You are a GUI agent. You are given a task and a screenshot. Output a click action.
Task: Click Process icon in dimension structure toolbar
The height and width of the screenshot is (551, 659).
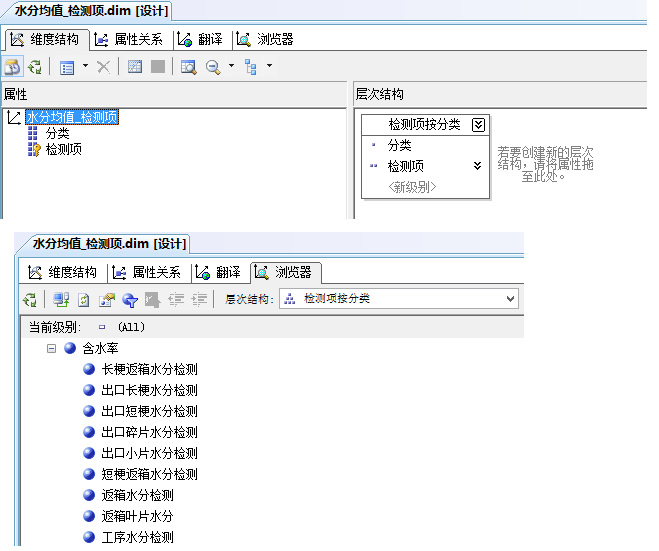tap(35, 66)
